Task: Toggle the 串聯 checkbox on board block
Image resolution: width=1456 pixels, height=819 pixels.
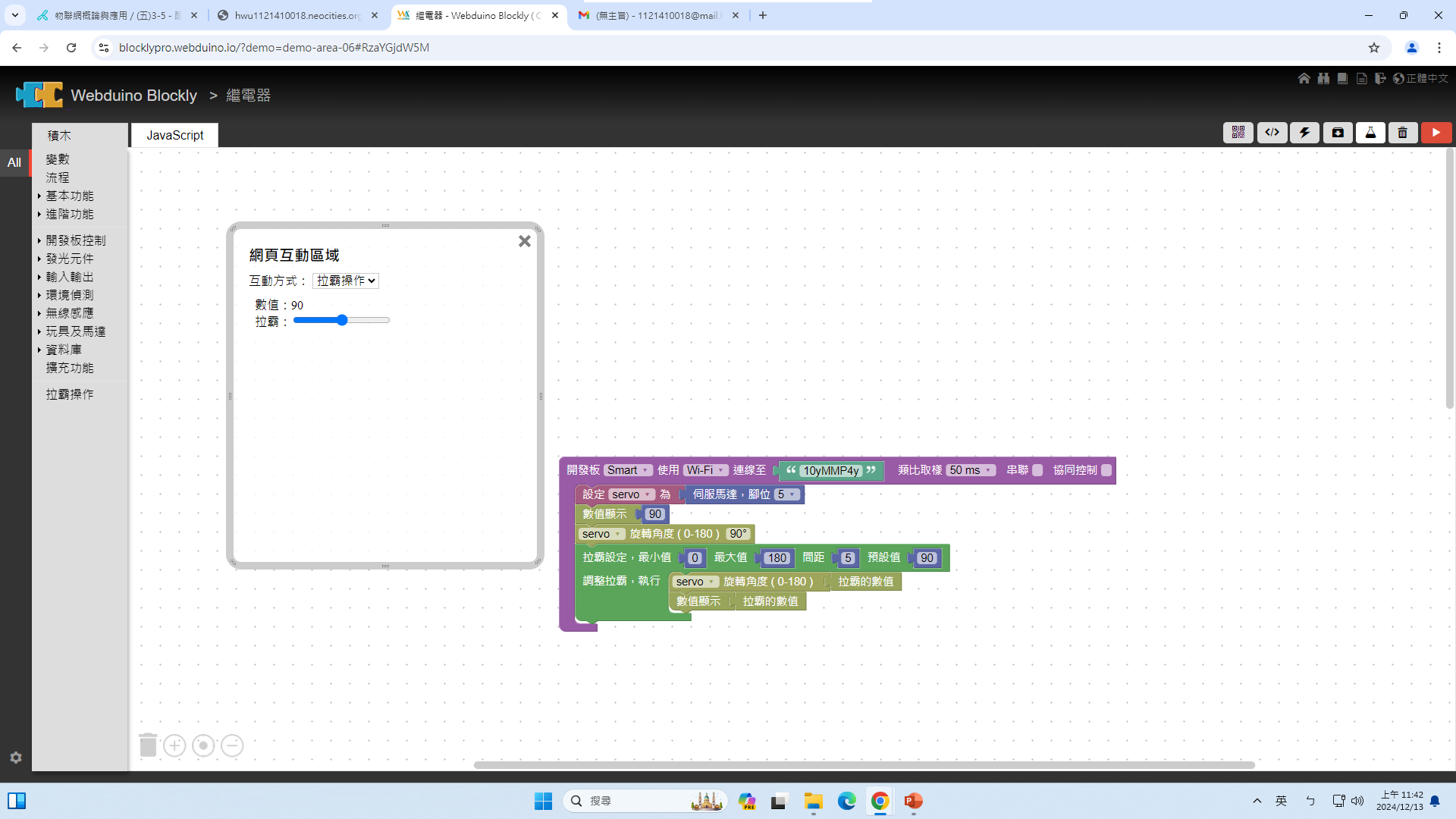Action: pyautogui.click(x=1037, y=470)
